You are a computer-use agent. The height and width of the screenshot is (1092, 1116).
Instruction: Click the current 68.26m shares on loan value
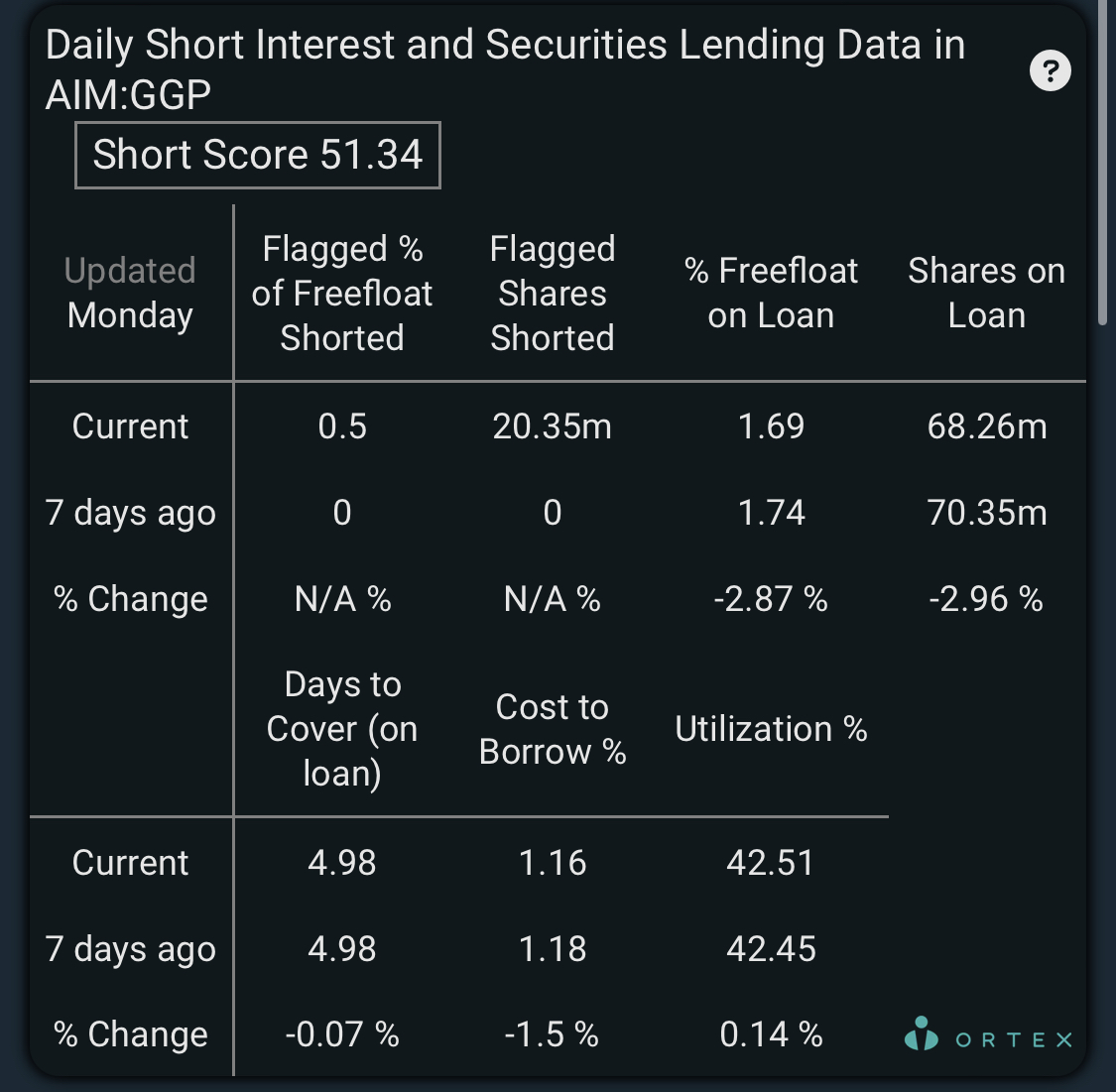(x=986, y=426)
